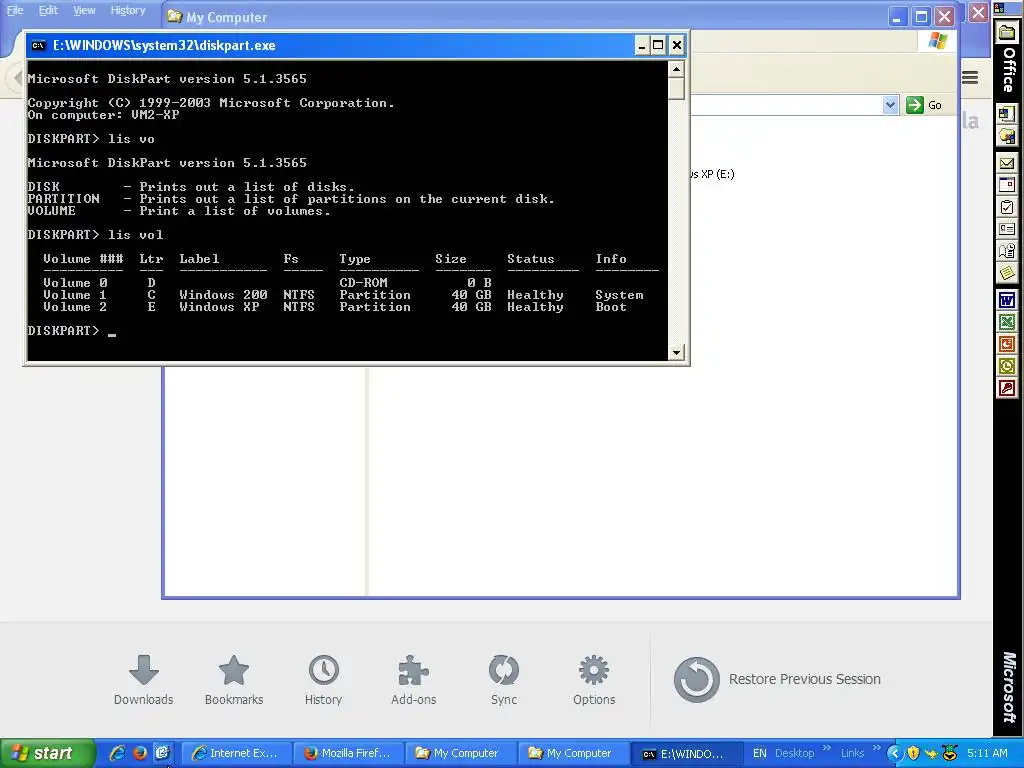1024x768 pixels.
Task: Click New Office Document icon in Office bar
Action: (1006, 114)
